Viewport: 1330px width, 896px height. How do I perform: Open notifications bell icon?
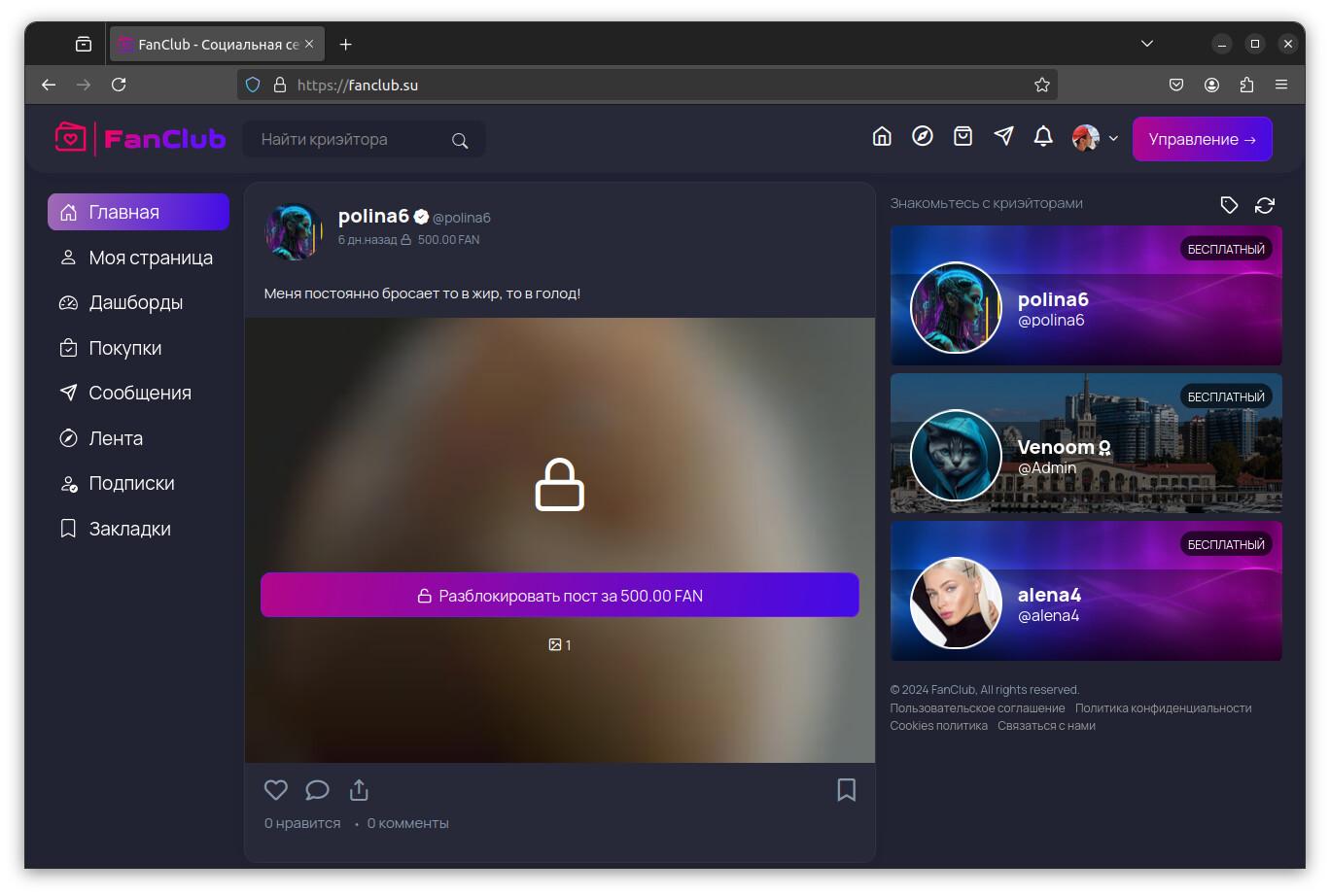[1043, 136]
